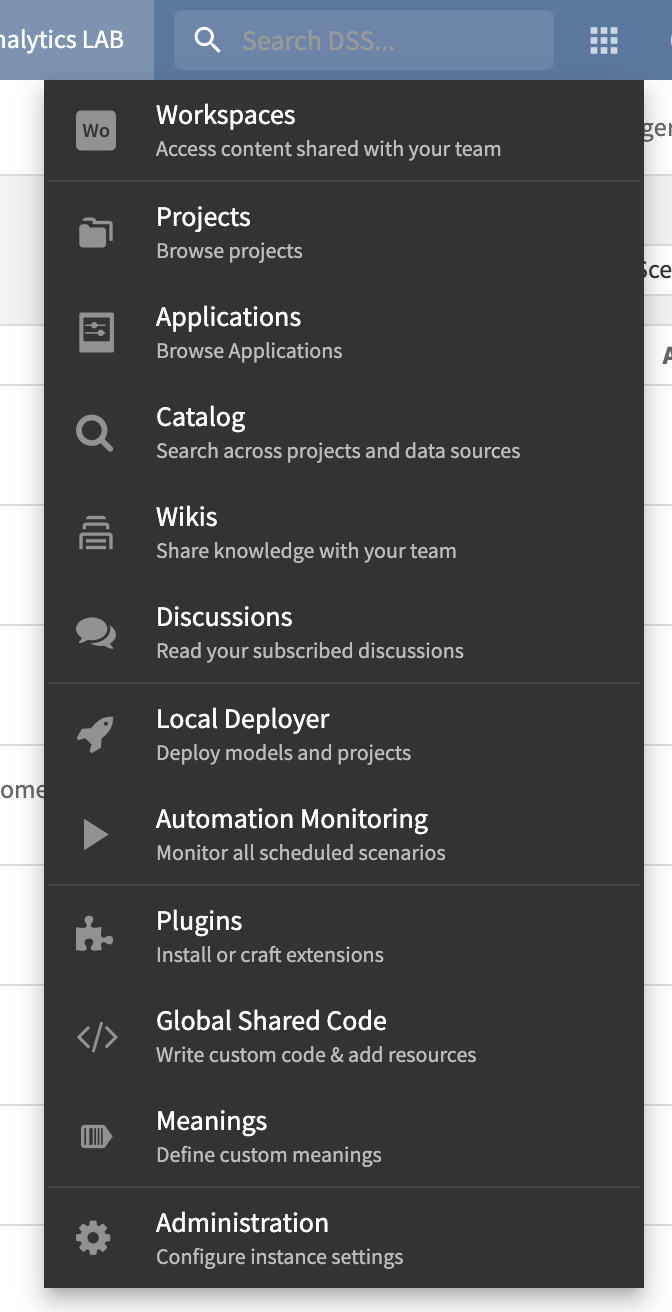Click 'Define custom meanings' subtitle
672x1312 pixels.
click(x=269, y=1155)
